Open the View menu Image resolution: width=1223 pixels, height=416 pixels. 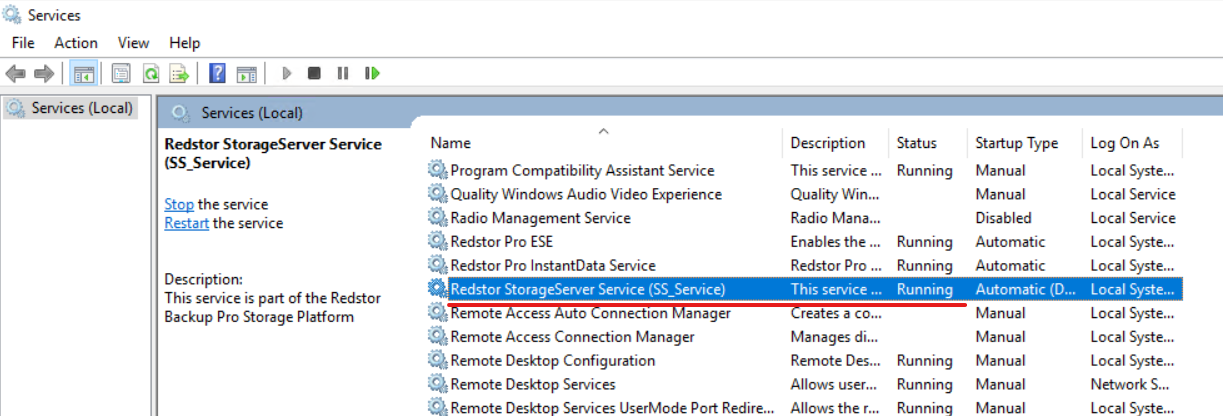coord(133,43)
